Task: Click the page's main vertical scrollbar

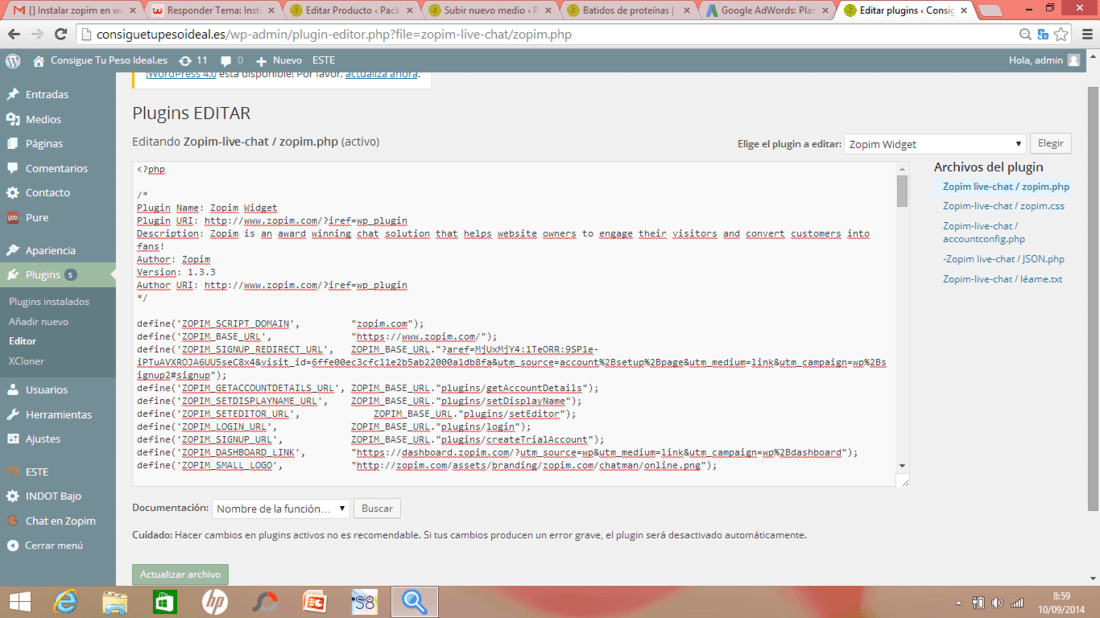Action: [1093, 299]
